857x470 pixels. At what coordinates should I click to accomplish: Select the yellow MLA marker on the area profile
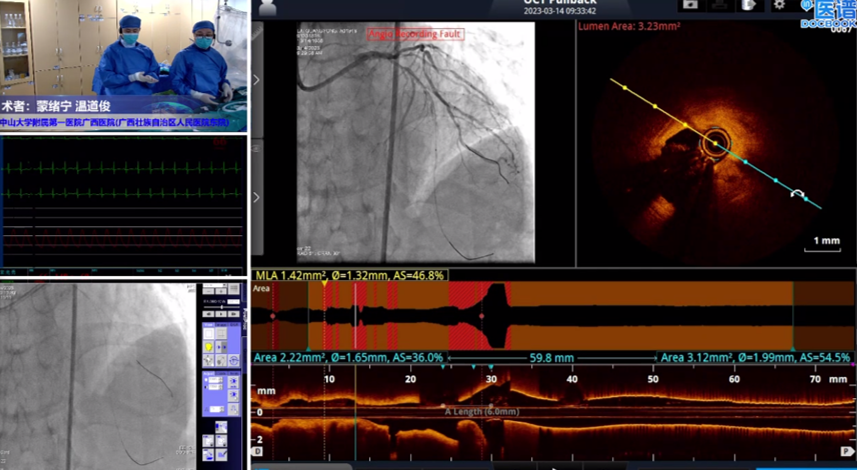tap(325, 284)
